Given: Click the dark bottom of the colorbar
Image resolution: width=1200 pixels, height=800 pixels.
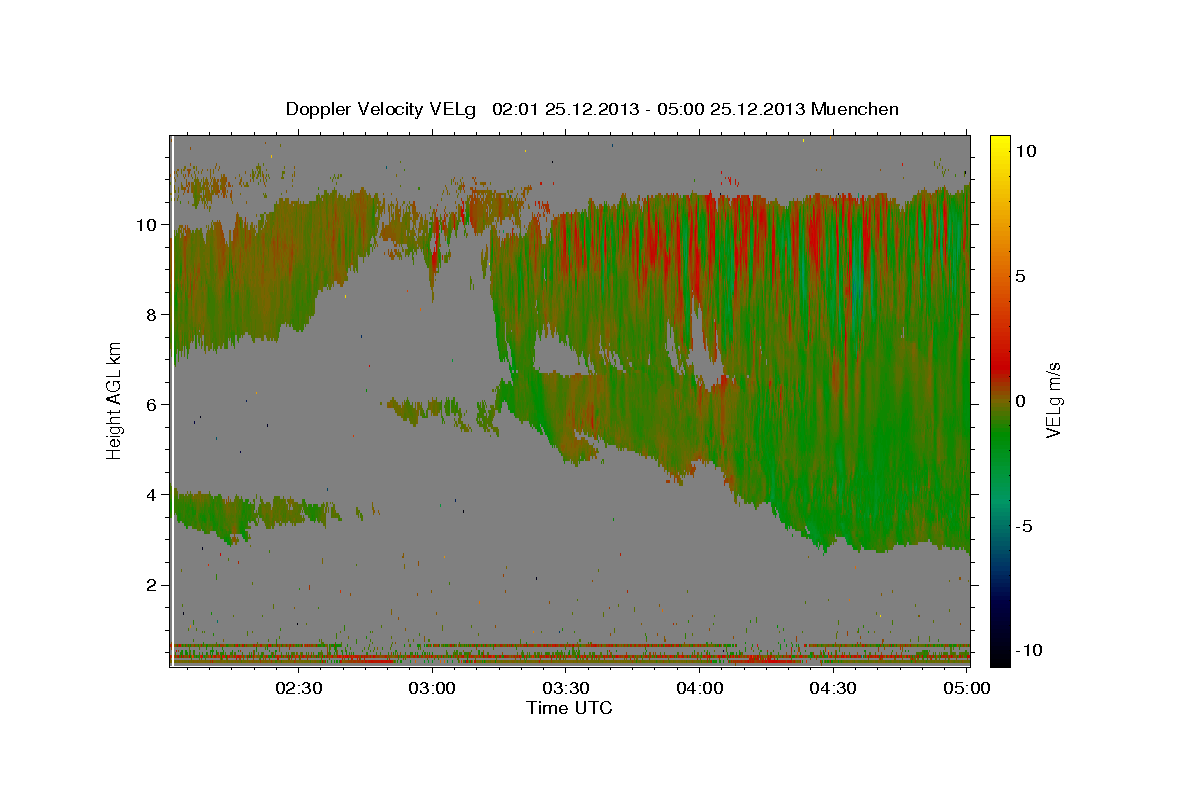Looking at the screenshot, I should pos(999,655).
